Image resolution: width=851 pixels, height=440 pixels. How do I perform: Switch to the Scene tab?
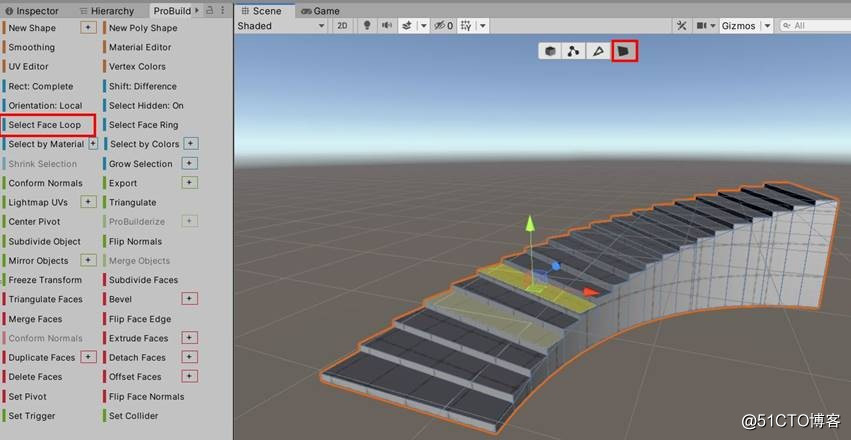click(x=261, y=11)
